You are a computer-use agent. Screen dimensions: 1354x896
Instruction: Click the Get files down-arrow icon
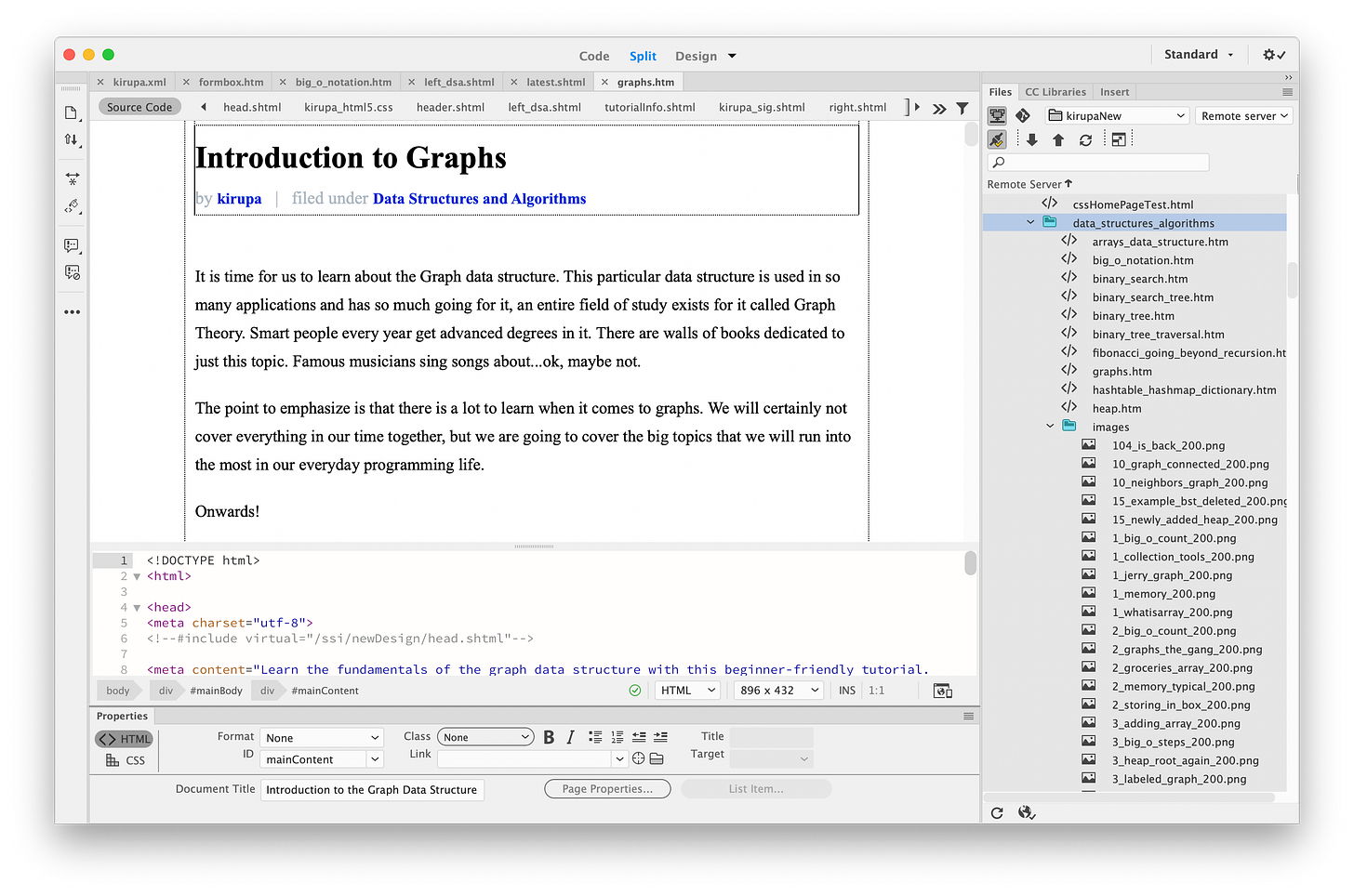pos(1031,140)
